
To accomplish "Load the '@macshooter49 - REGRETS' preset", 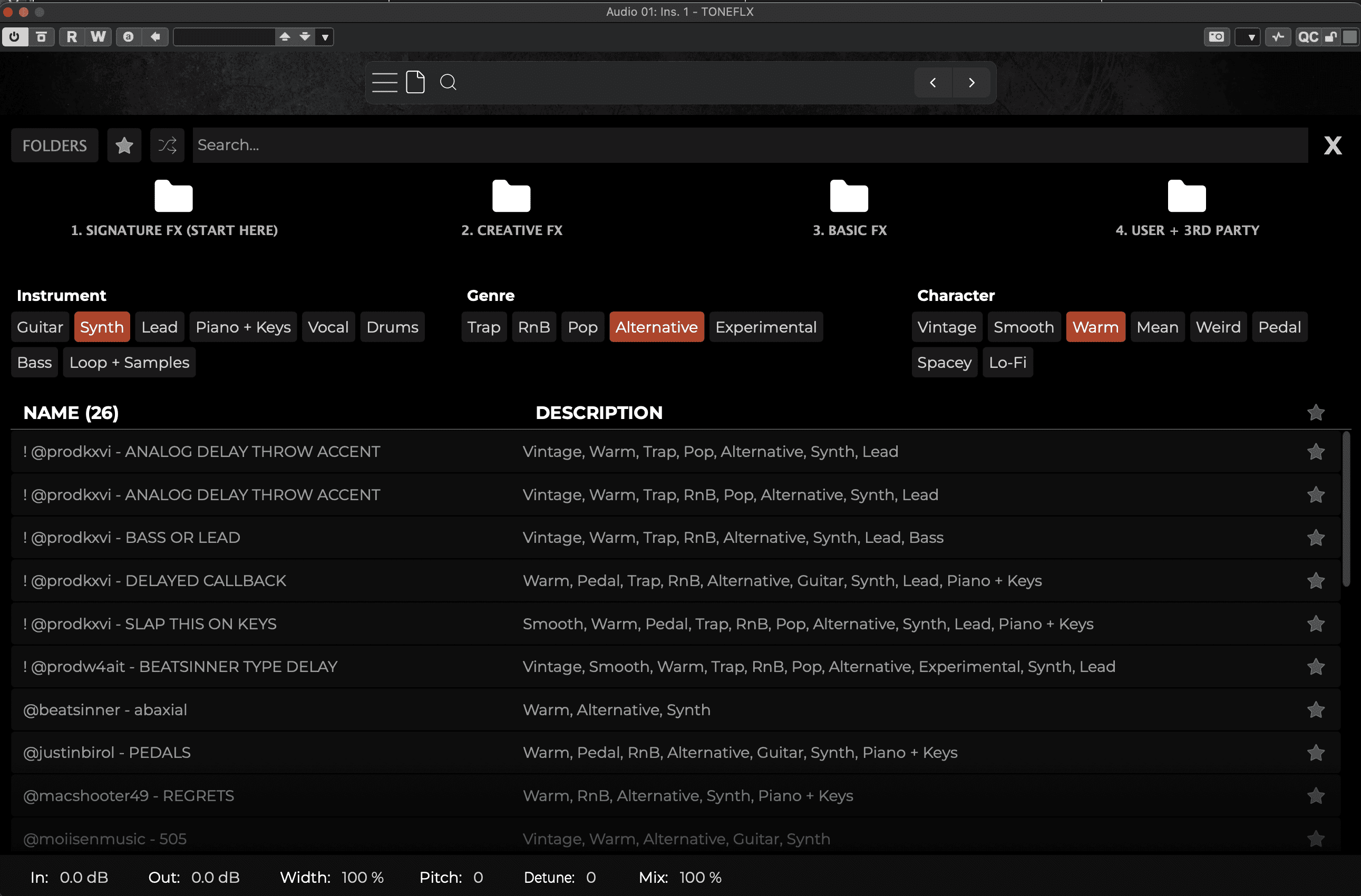I will 676,796.
